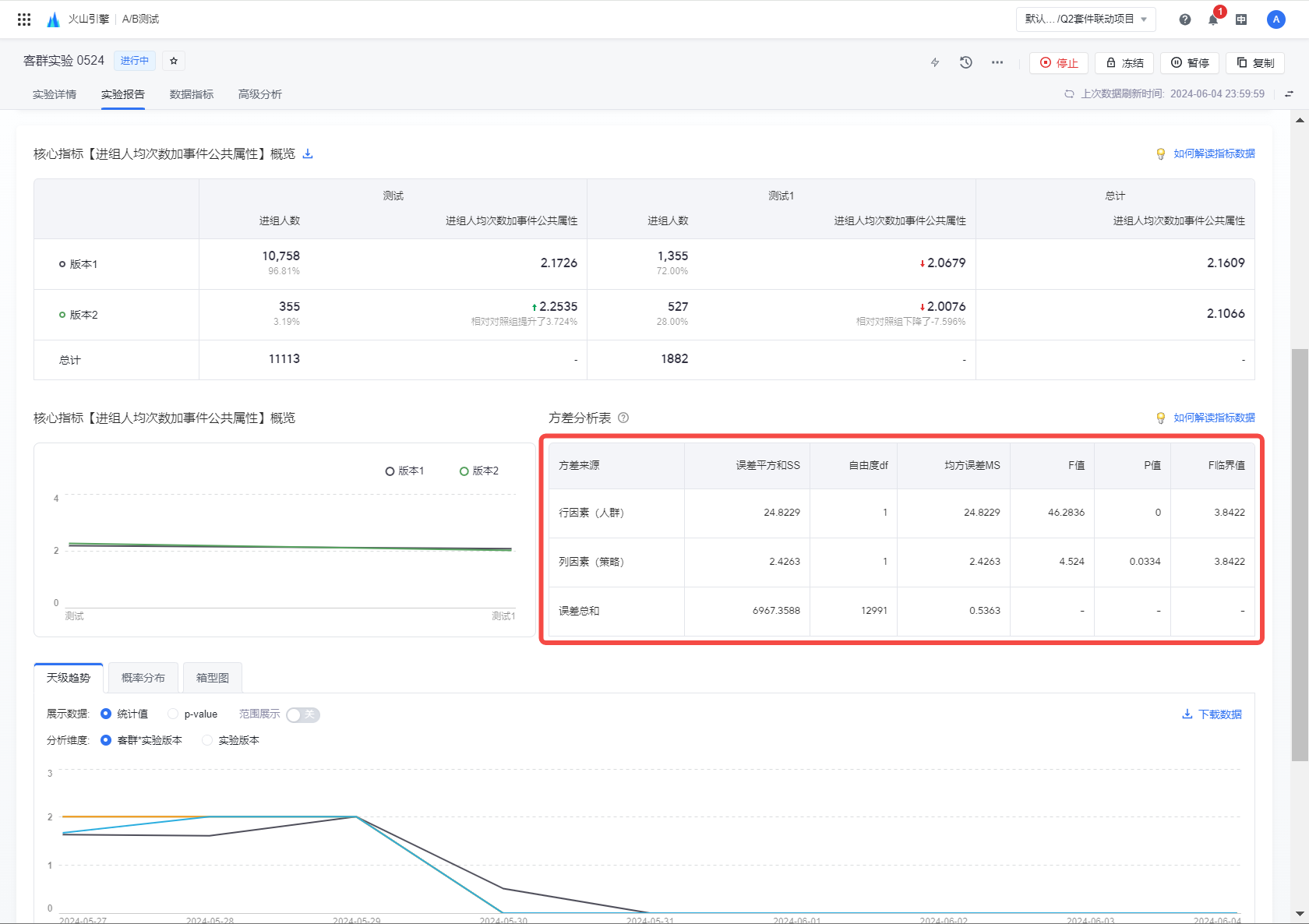Click the vertical scrollbar thumb
Screen dimensions: 1309x924
coord(1300,555)
